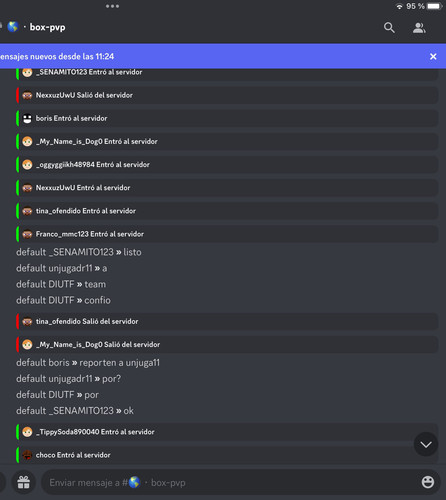Screen dimensions: 446x500
Task: Click the box-pvp channel title
Action: click(47, 27)
